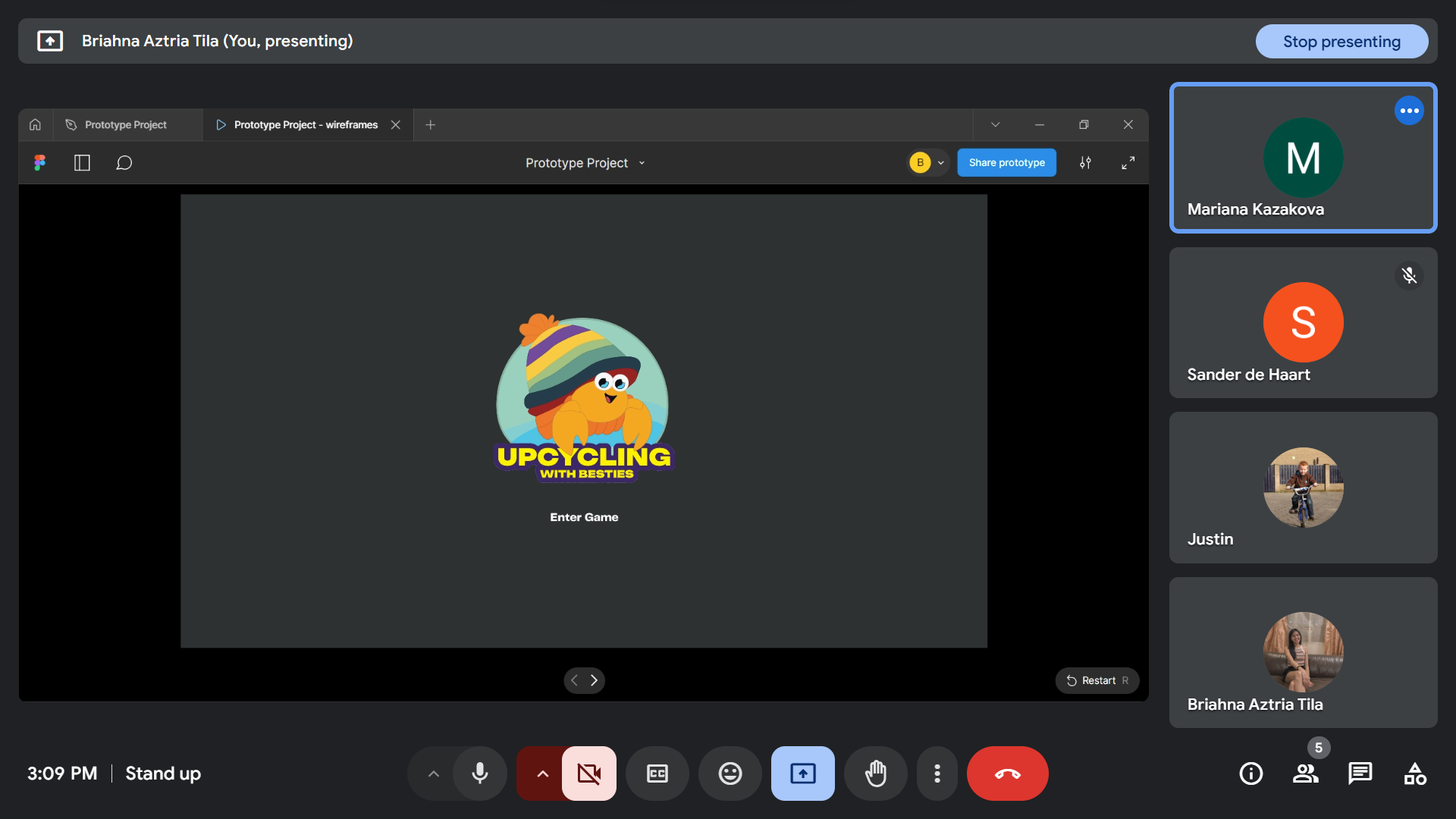Screen dimensions: 1456x819
Task: Open prototype options settings icon
Action: (1085, 163)
